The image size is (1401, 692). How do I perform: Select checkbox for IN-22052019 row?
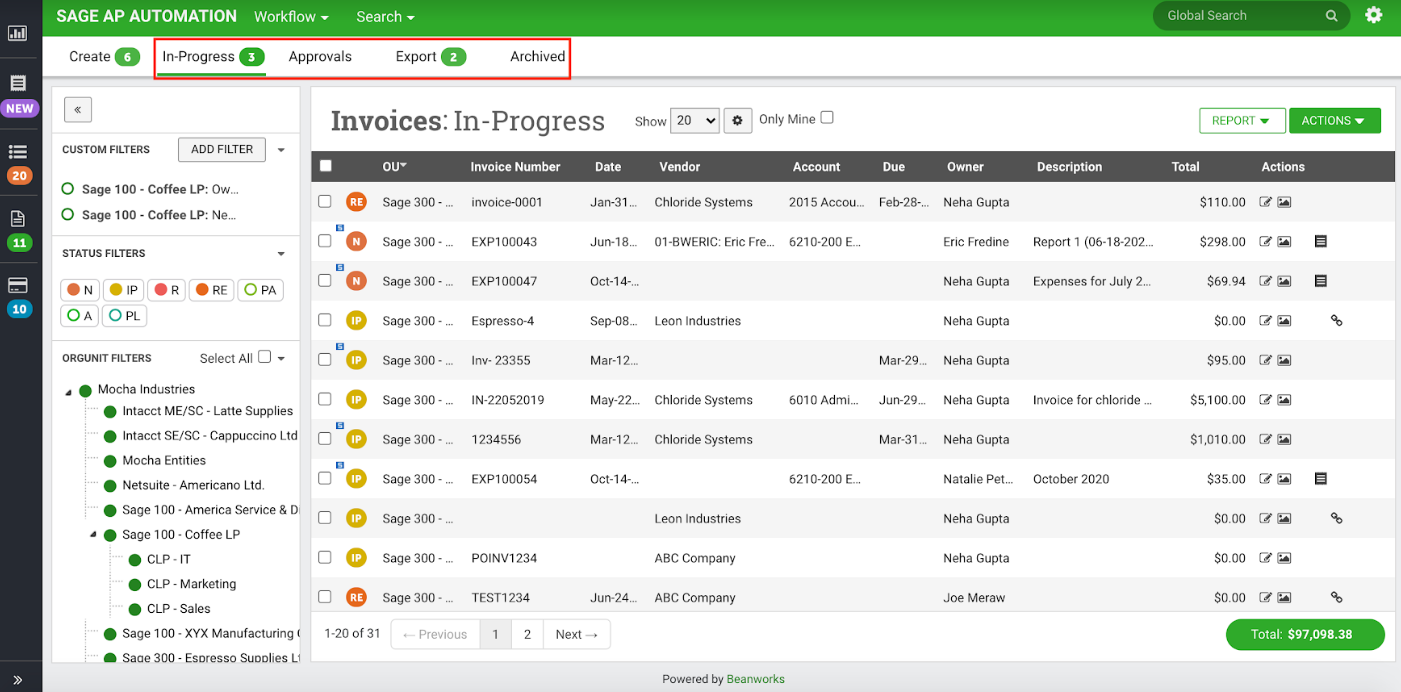pyautogui.click(x=325, y=399)
